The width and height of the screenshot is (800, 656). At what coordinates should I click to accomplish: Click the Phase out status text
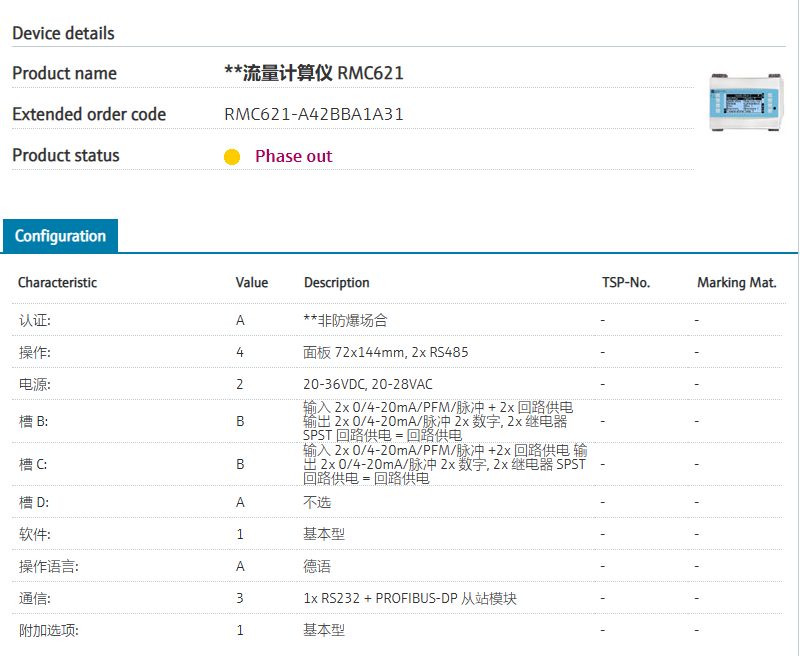click(293, 156)
